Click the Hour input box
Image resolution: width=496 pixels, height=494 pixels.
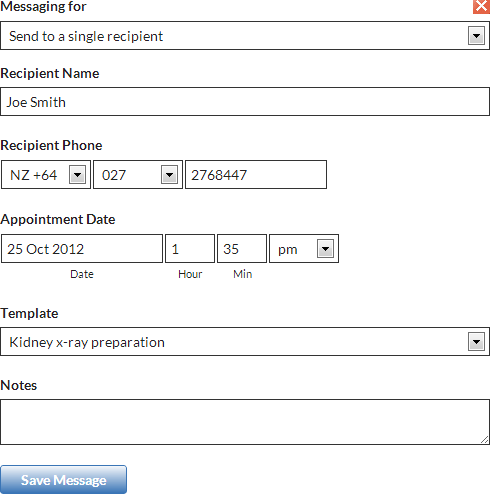pyautogui.click(x=190, y=249)
